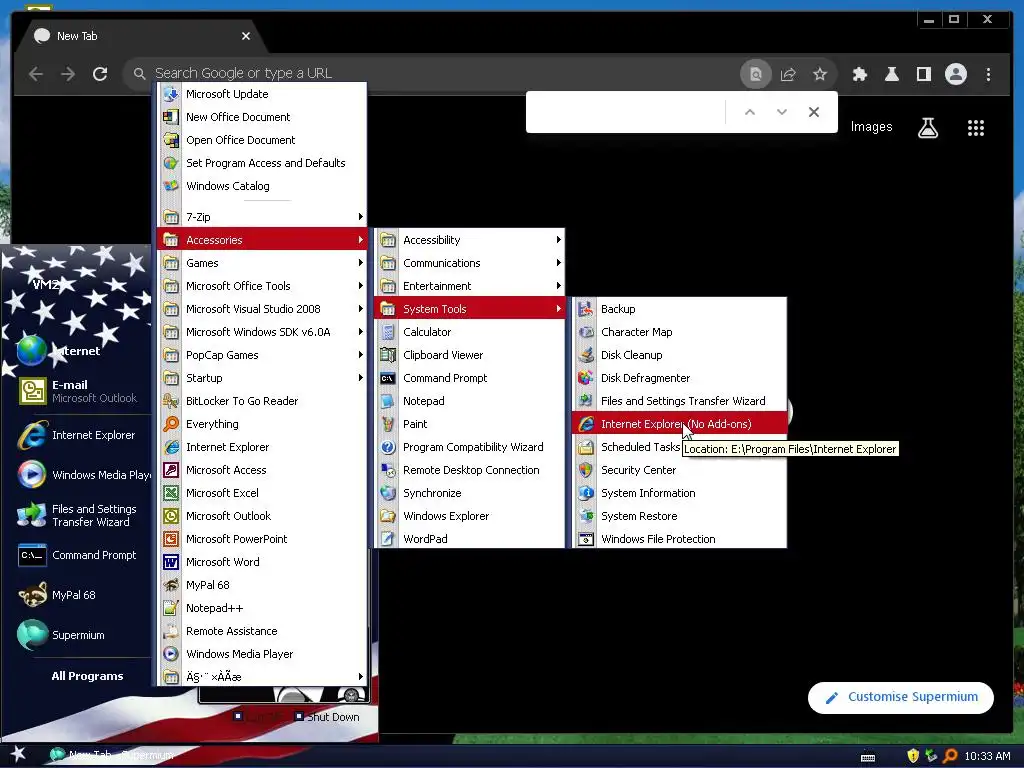Click the pinned Supermium icon in Start menu
Viewport: 1024px width, 768px height.
click(32, 635)
